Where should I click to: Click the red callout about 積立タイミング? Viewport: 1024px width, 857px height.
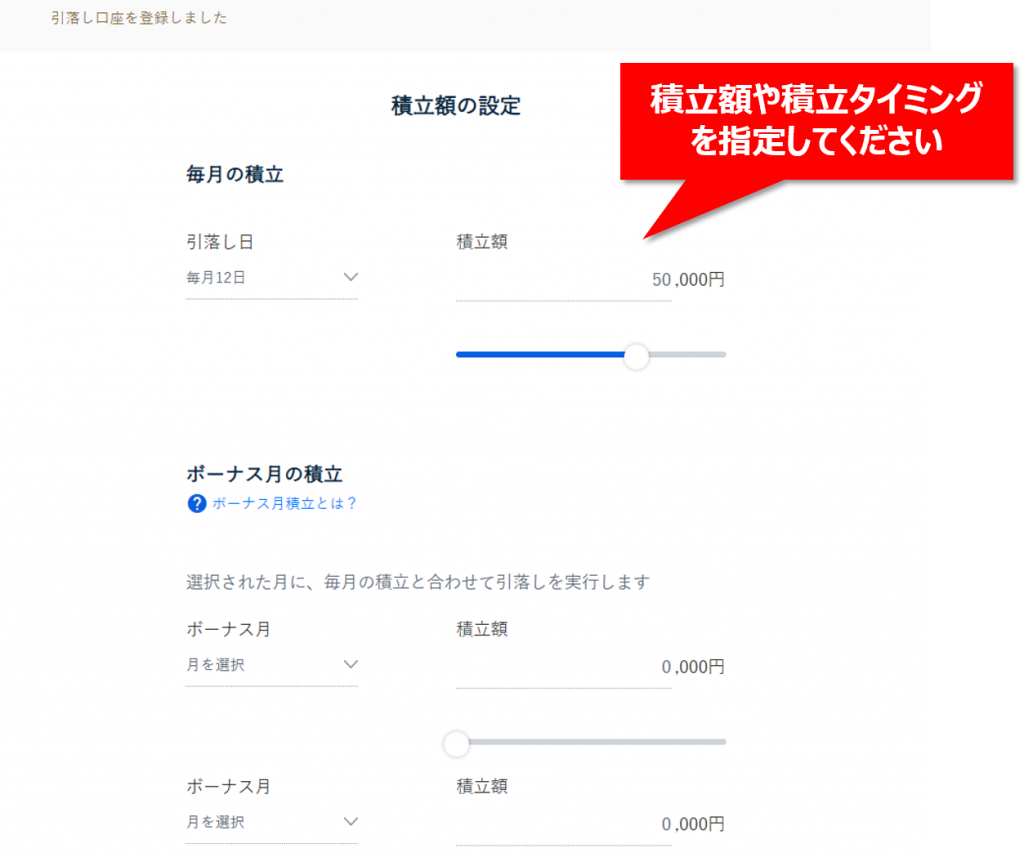[x=816, y=122]
